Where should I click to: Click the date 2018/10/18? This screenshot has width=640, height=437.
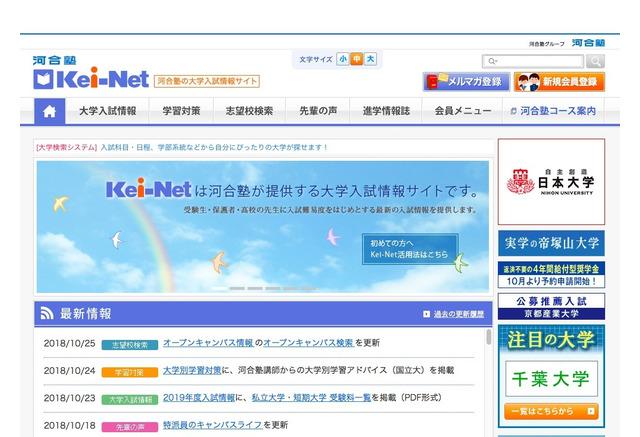pos(69,425)
